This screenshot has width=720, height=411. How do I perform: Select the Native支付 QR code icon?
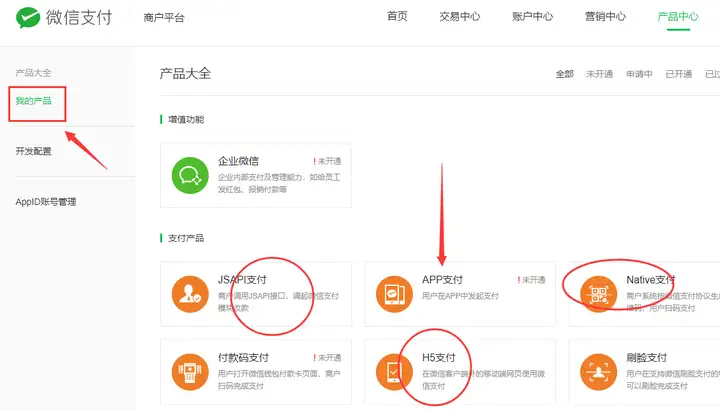[x=598, y=294]
